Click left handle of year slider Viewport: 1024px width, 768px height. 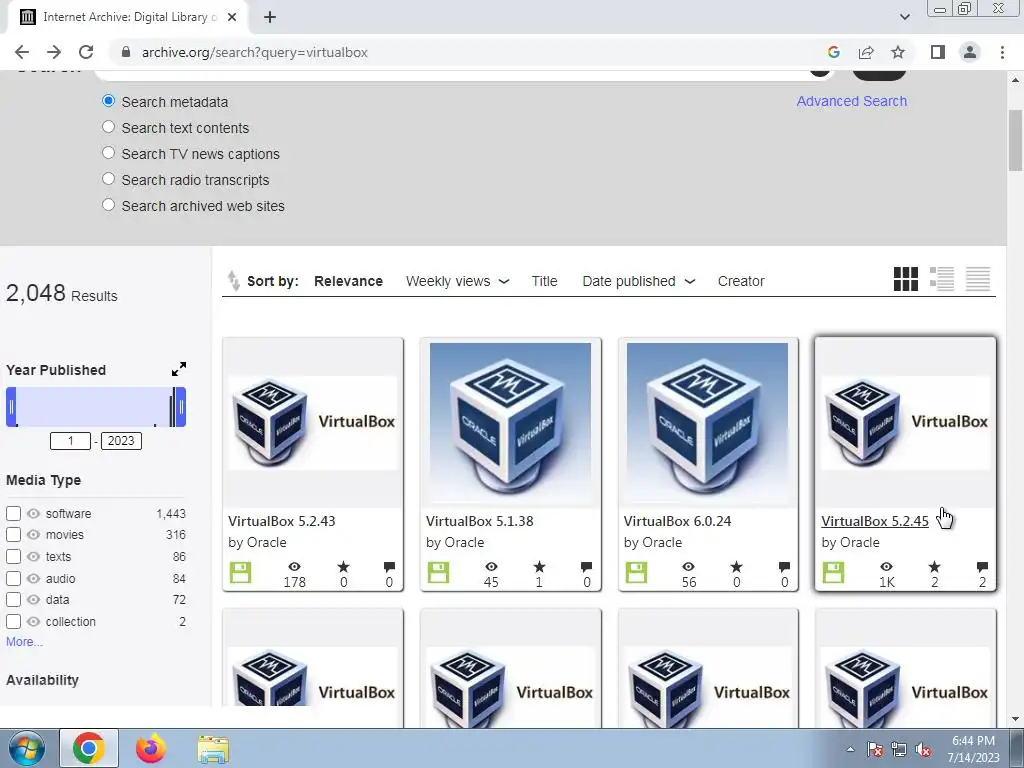pyautogui.click(x=11, y=407)
